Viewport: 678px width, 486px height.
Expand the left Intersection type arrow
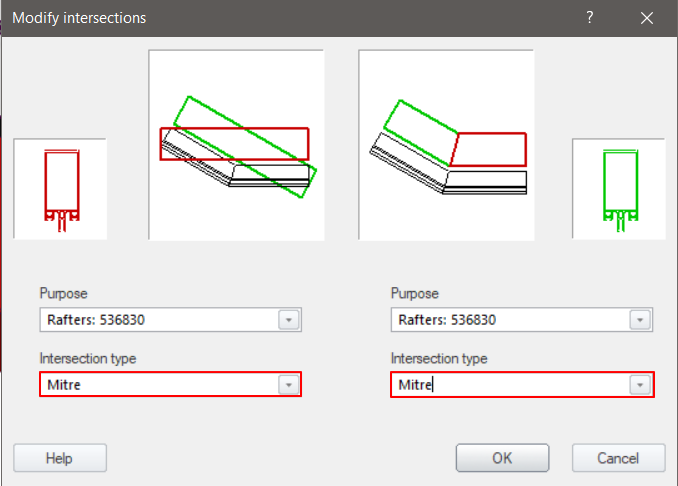coord(288,385)
